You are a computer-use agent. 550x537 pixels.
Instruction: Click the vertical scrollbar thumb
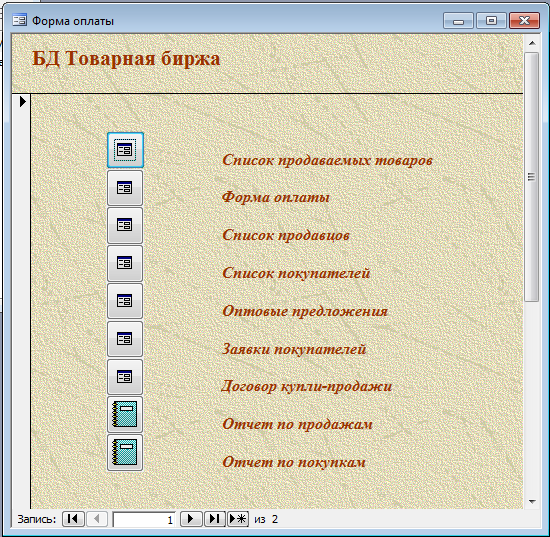pos(532,177)
